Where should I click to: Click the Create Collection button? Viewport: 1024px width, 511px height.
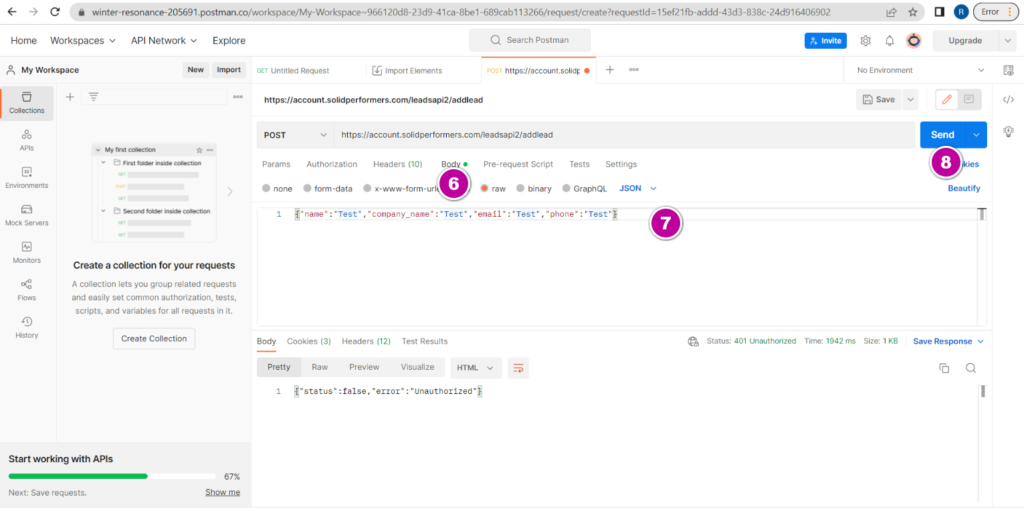click(x=154, y=338)
